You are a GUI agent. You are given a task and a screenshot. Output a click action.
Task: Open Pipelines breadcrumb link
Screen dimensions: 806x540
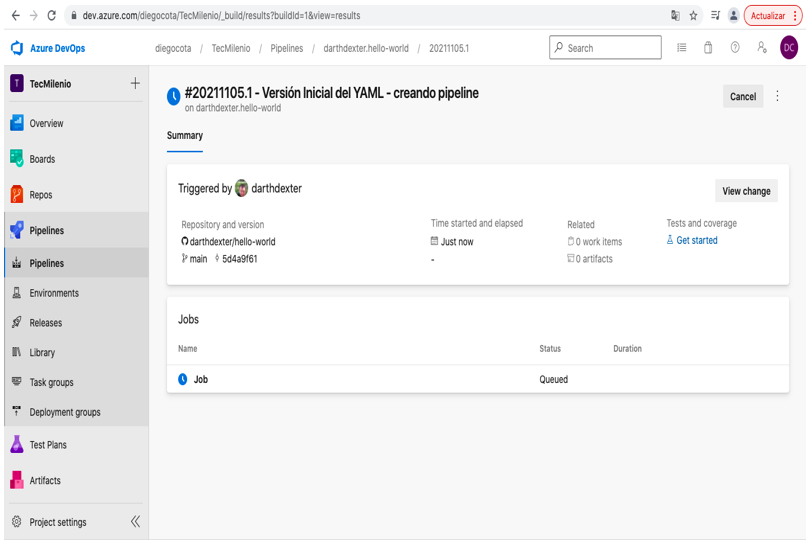pyautogui.click(x=287, y=48)
